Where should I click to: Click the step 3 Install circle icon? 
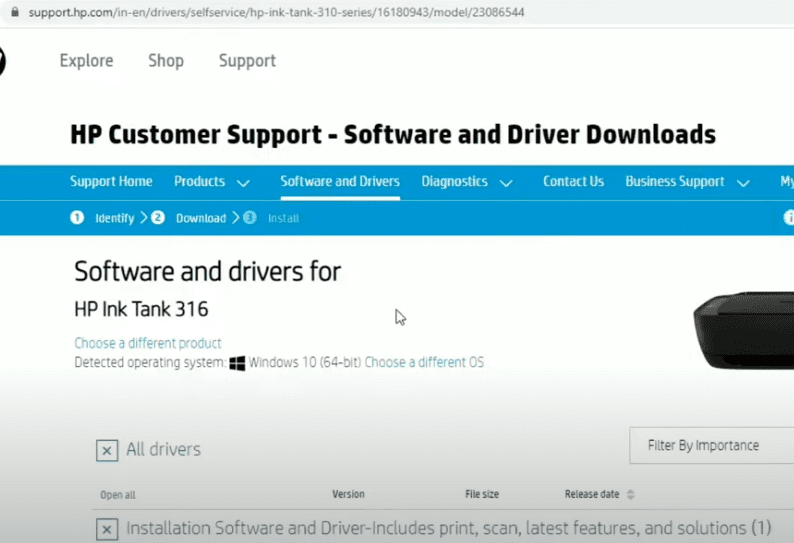tap(249, 218)
